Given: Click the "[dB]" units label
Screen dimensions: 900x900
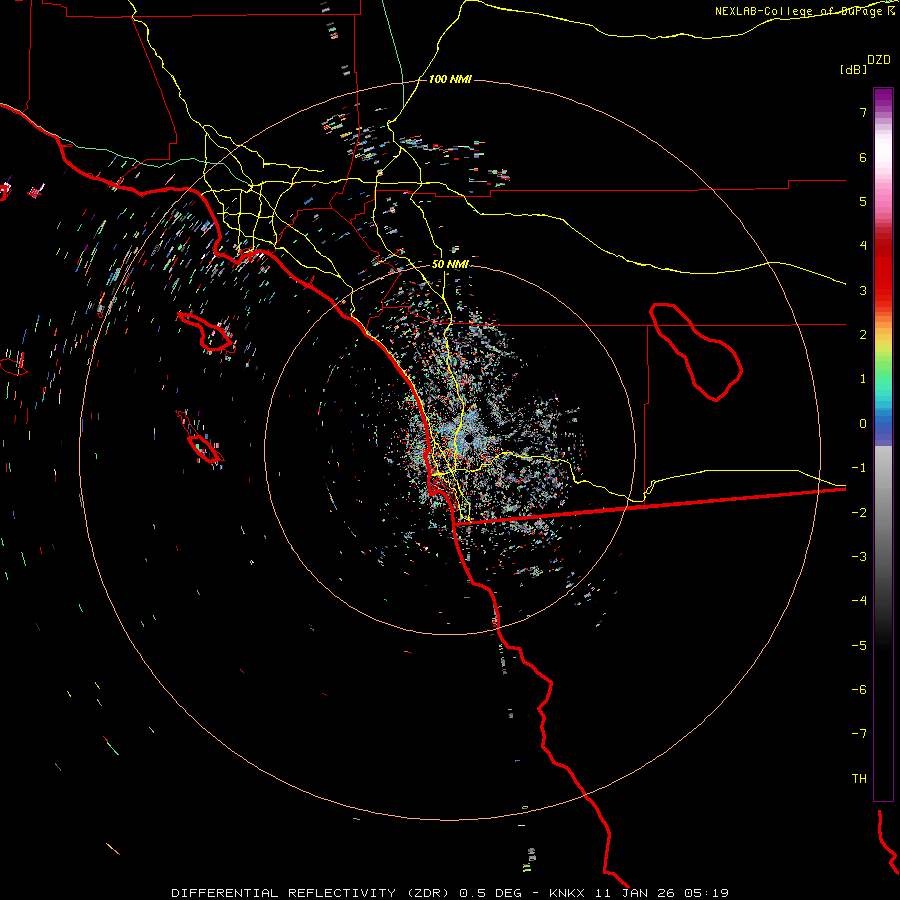Looking at the screenshot, I should point(853,69).
